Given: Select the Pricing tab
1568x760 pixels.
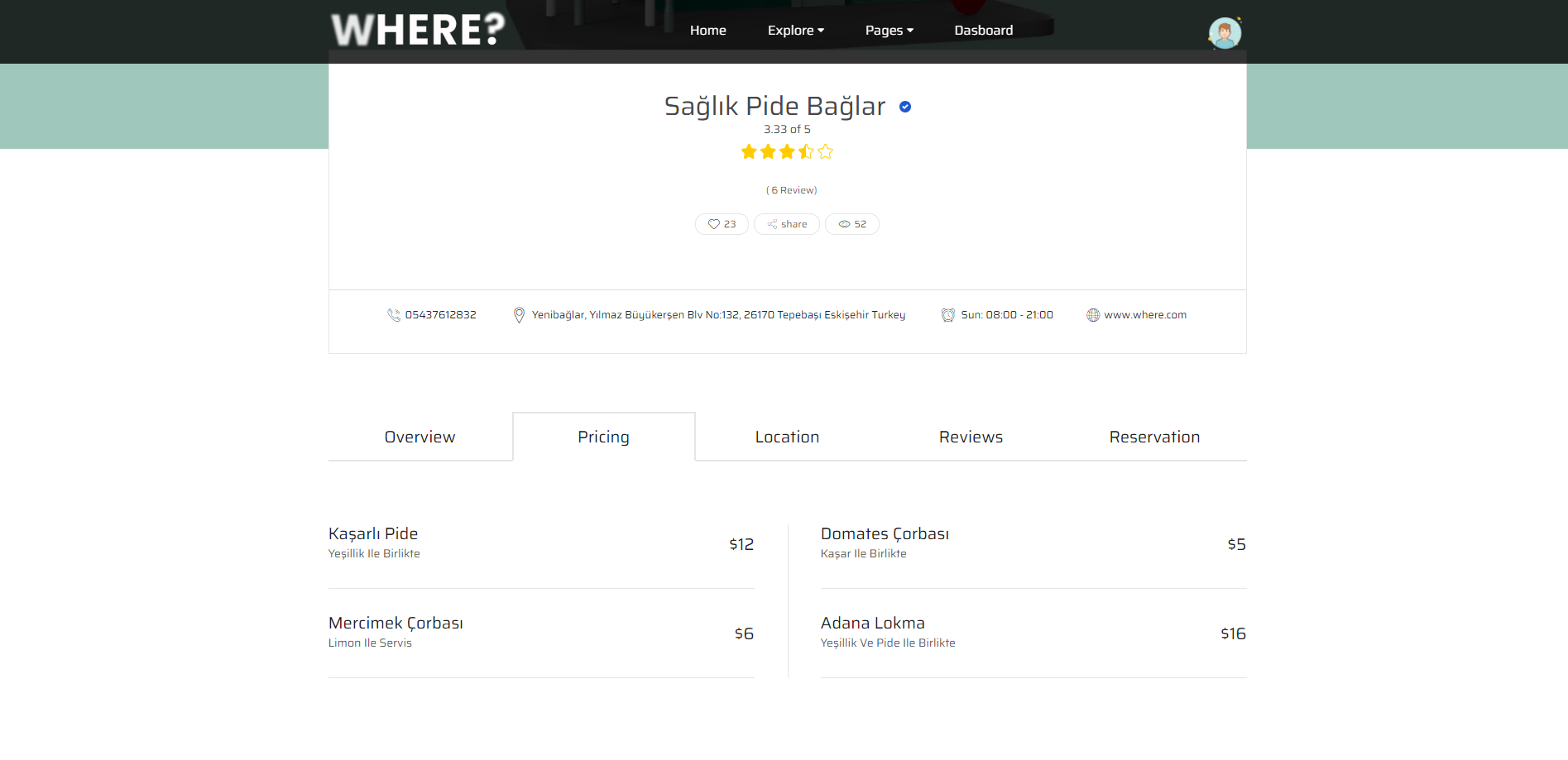Looking at the screenshot, I should [604, 437].
